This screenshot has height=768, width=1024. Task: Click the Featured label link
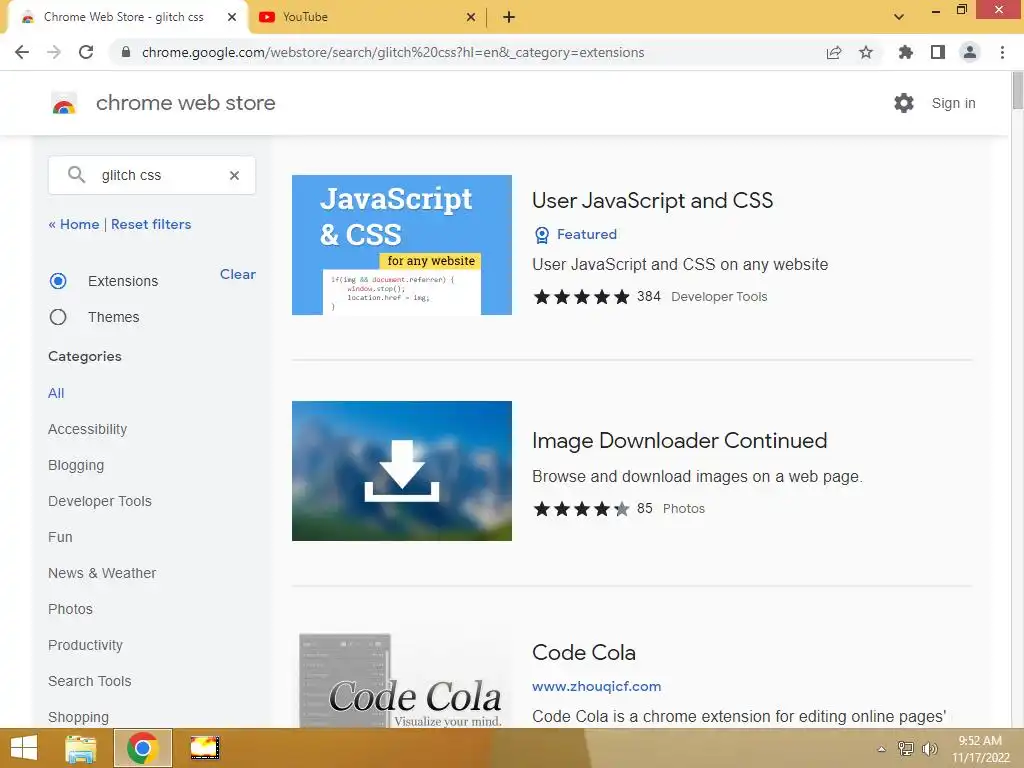586,234
